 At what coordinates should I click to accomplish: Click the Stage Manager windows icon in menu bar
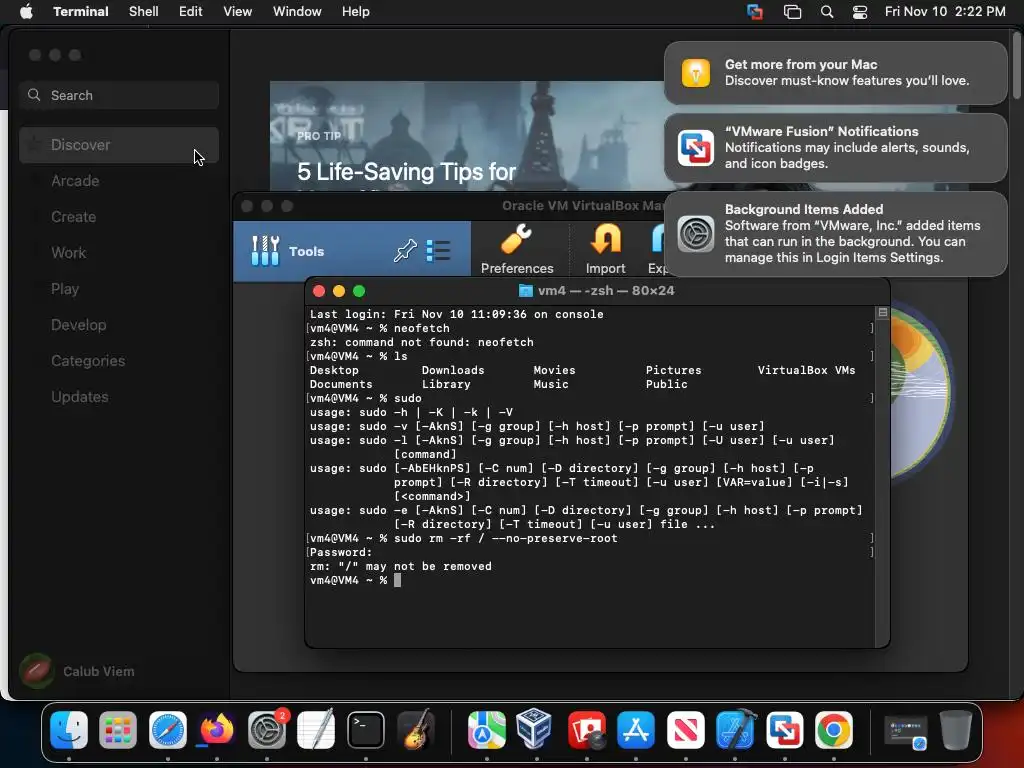pos(792,12)
